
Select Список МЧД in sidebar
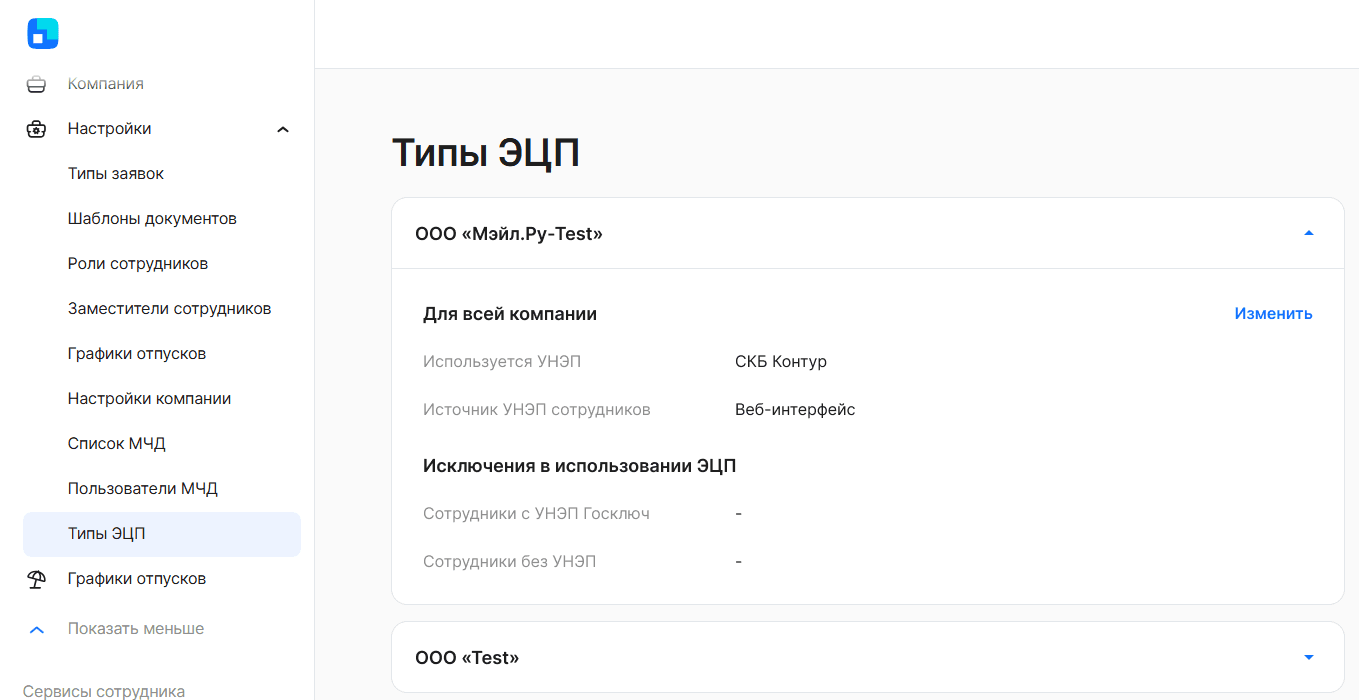pyautogui.click(x=117, y=444)
